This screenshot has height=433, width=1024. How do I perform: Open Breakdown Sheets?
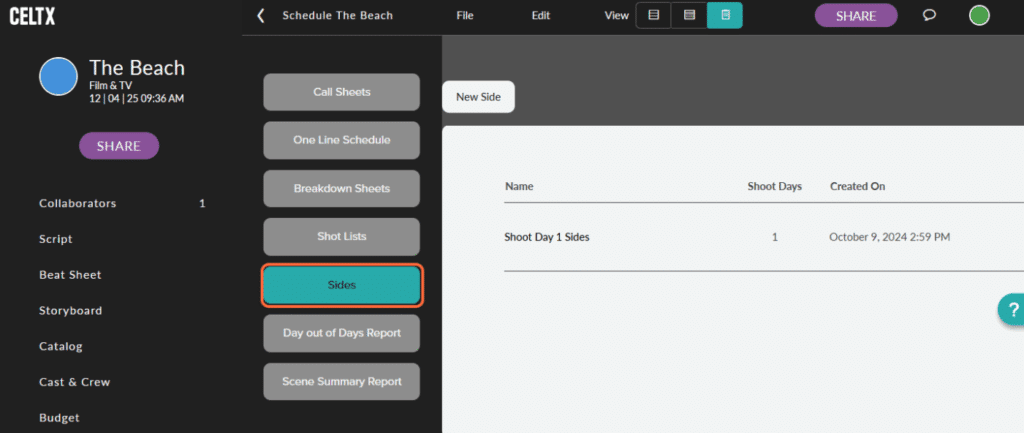tap(342, 188)
